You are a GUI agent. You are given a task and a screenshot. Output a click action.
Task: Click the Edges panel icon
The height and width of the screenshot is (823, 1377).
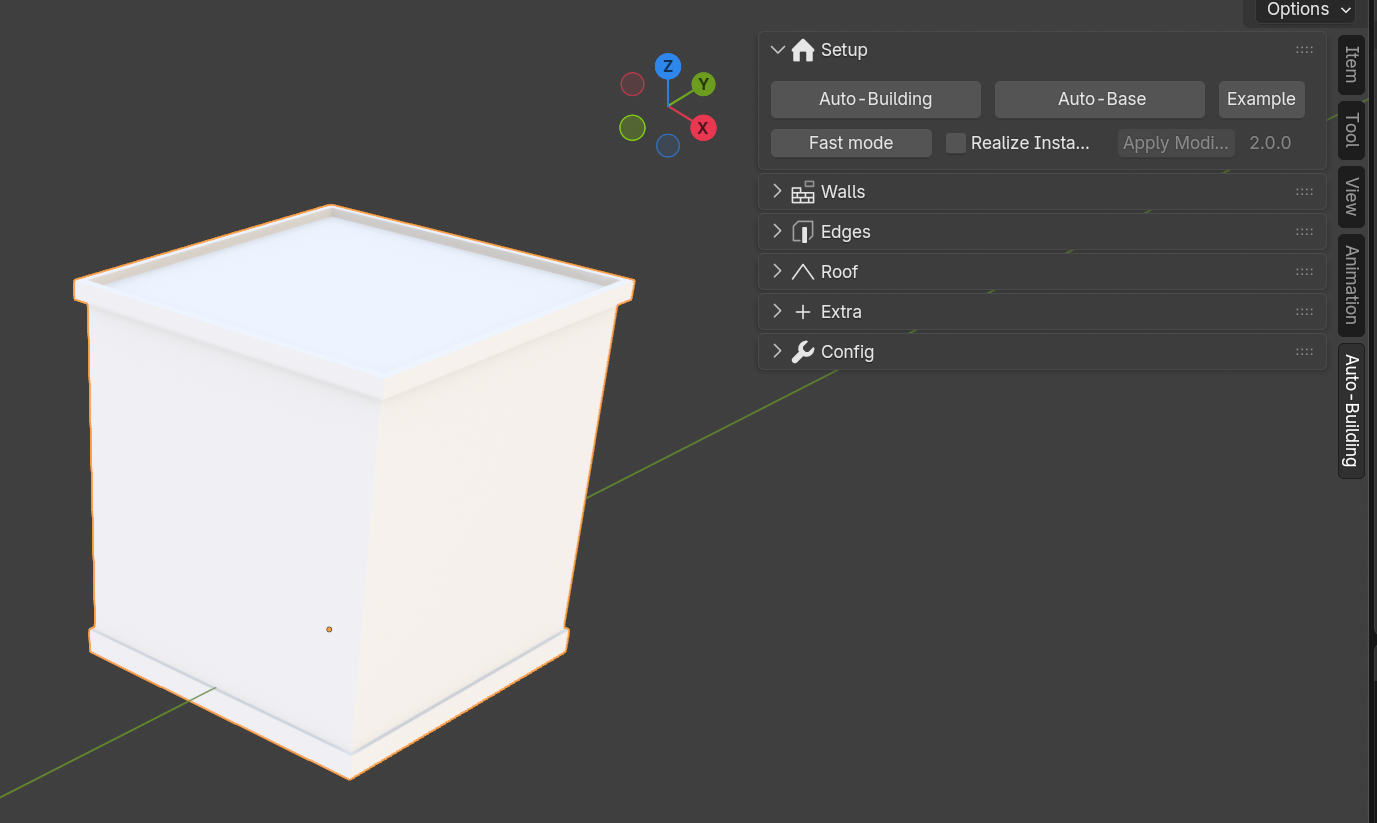pyautogui.click(x=802, y=232)
